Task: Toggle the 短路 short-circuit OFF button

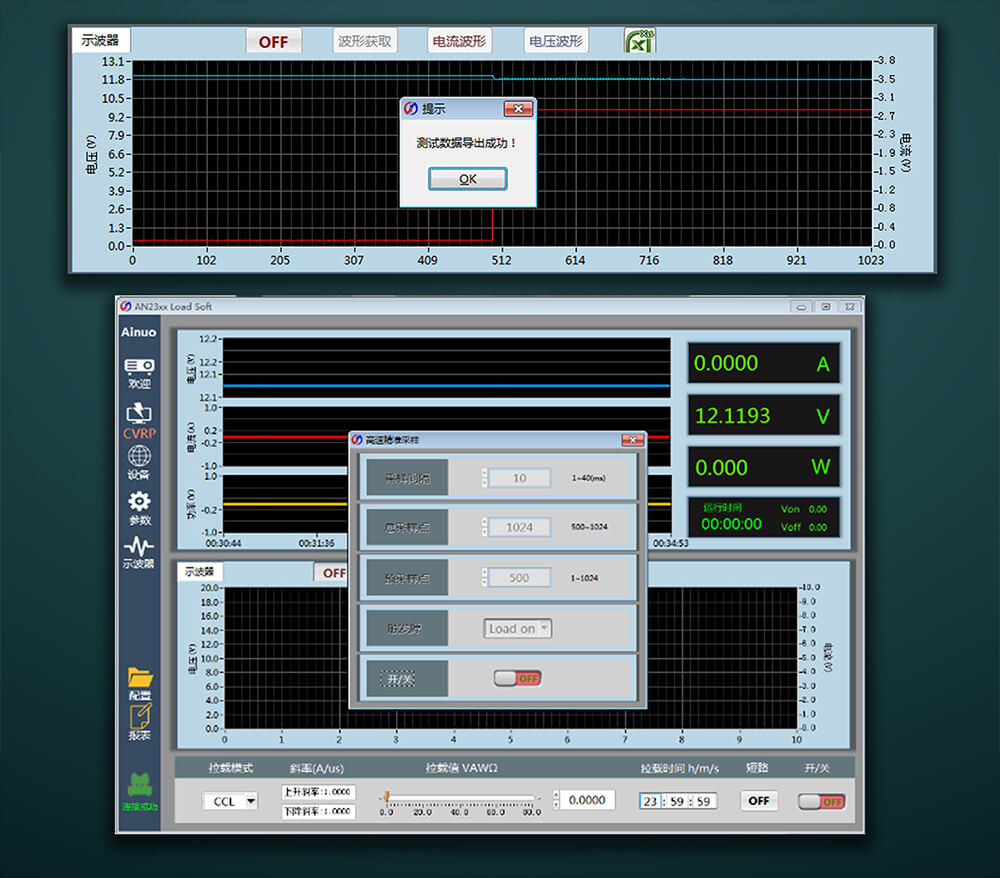Action: (759, 801)
